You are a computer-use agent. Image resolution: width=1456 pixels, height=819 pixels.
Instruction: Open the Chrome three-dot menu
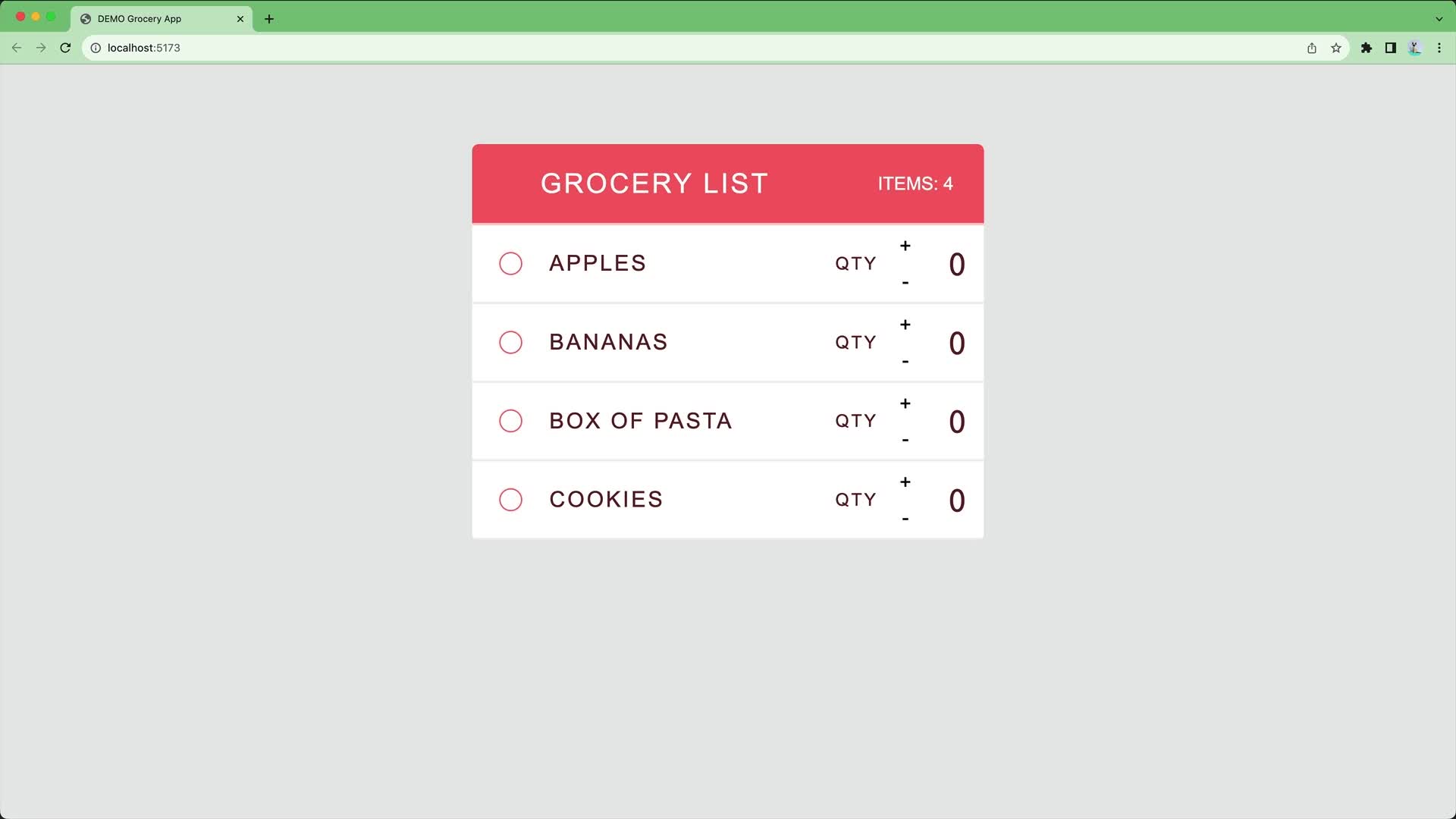(x=1439, y=48)
